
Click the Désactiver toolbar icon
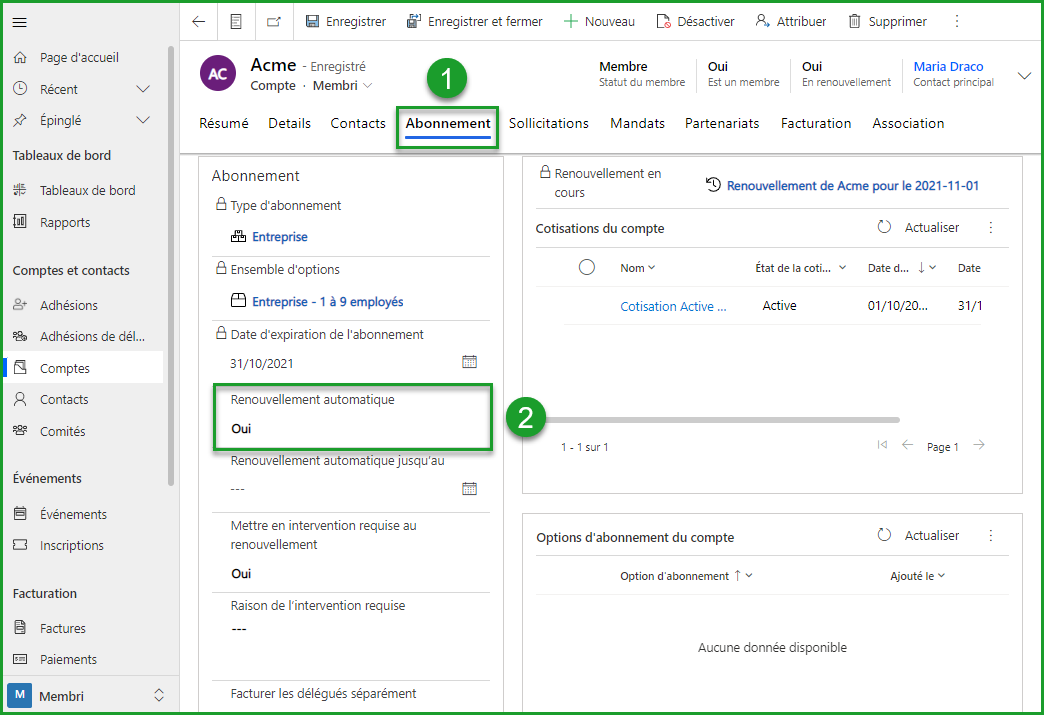pyautogui.click(x=663, y=21)
